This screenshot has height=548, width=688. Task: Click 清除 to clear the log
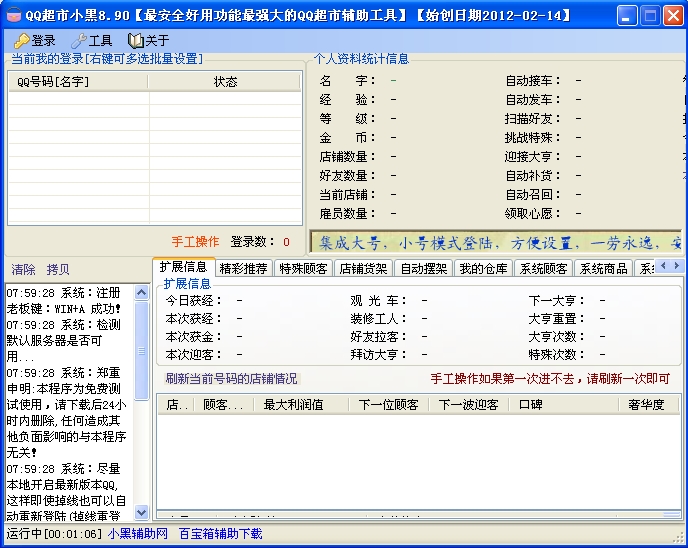click(23, 269)
